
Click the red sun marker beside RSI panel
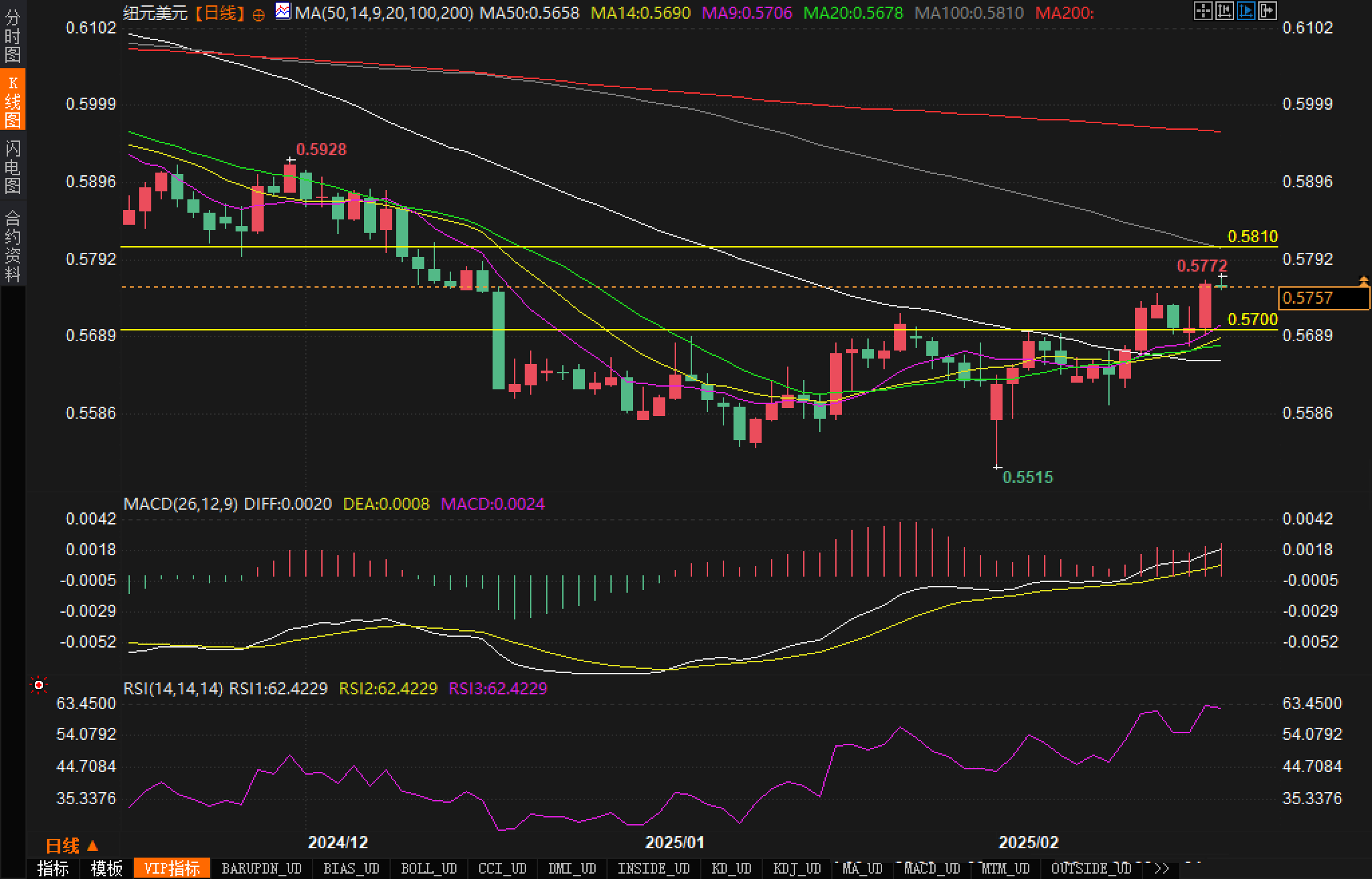[x=39, y=685]
